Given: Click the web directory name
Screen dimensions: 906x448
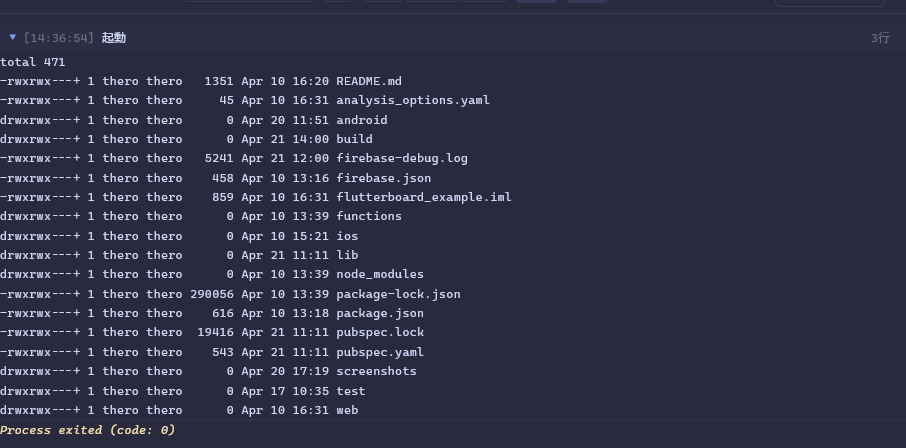Looking at the screenshot, I should coord(347,410).
